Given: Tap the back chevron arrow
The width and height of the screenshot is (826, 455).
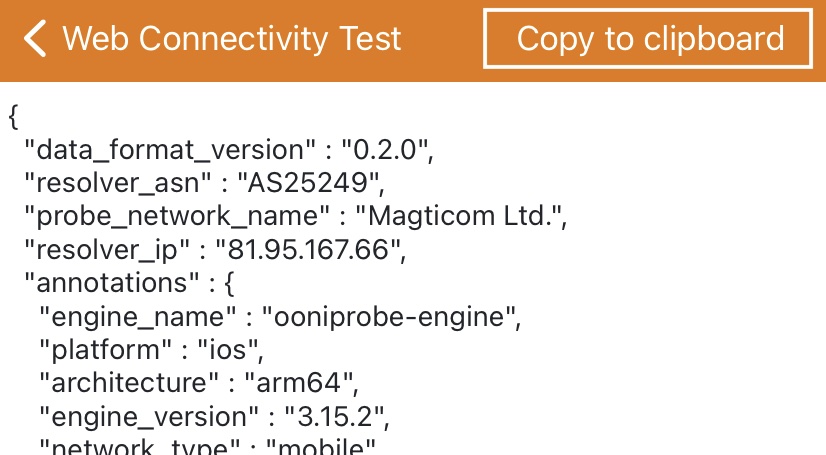Looking at the screenshot, I should tap(36, 40).
